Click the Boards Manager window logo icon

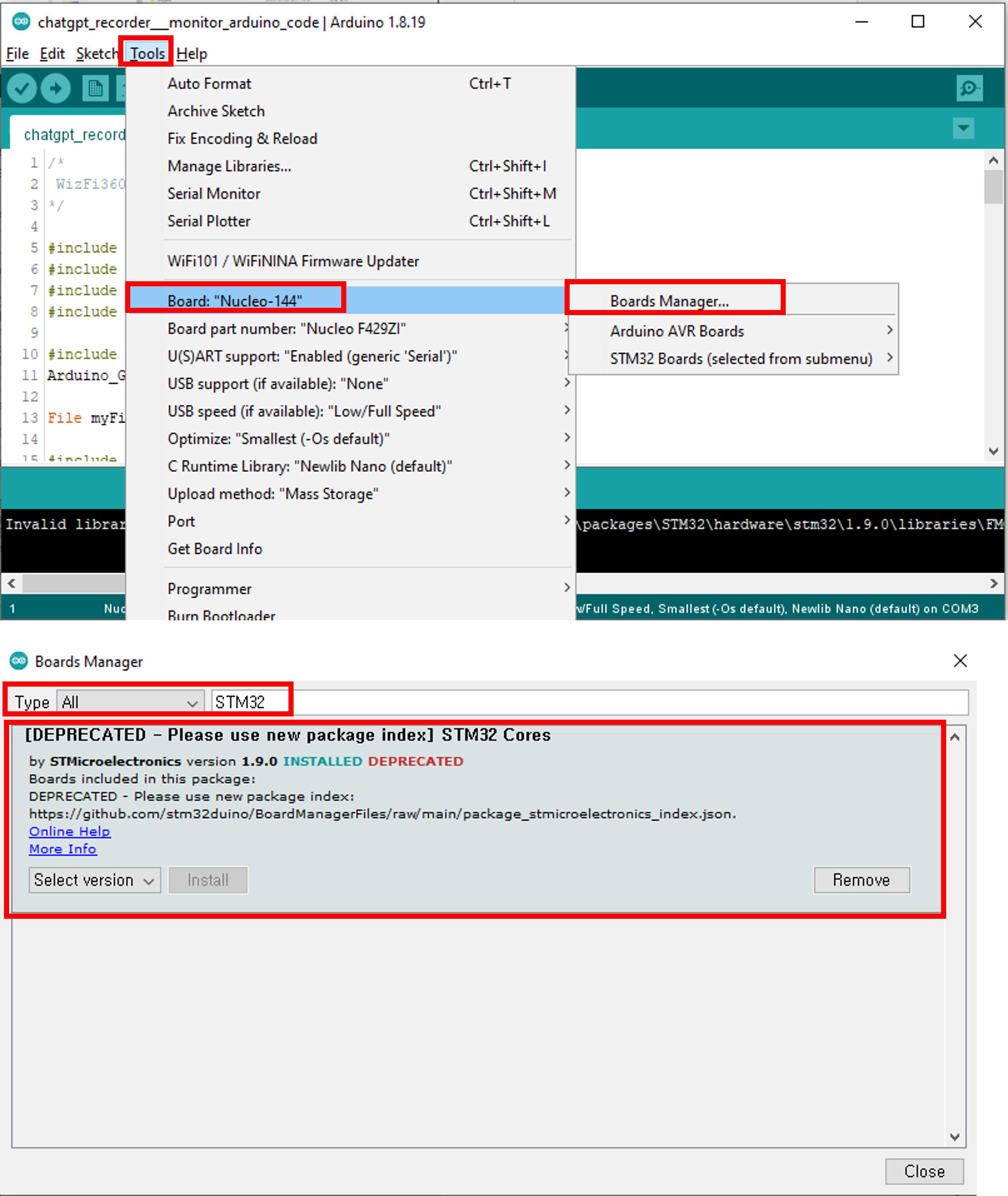(x=19, y=661)
